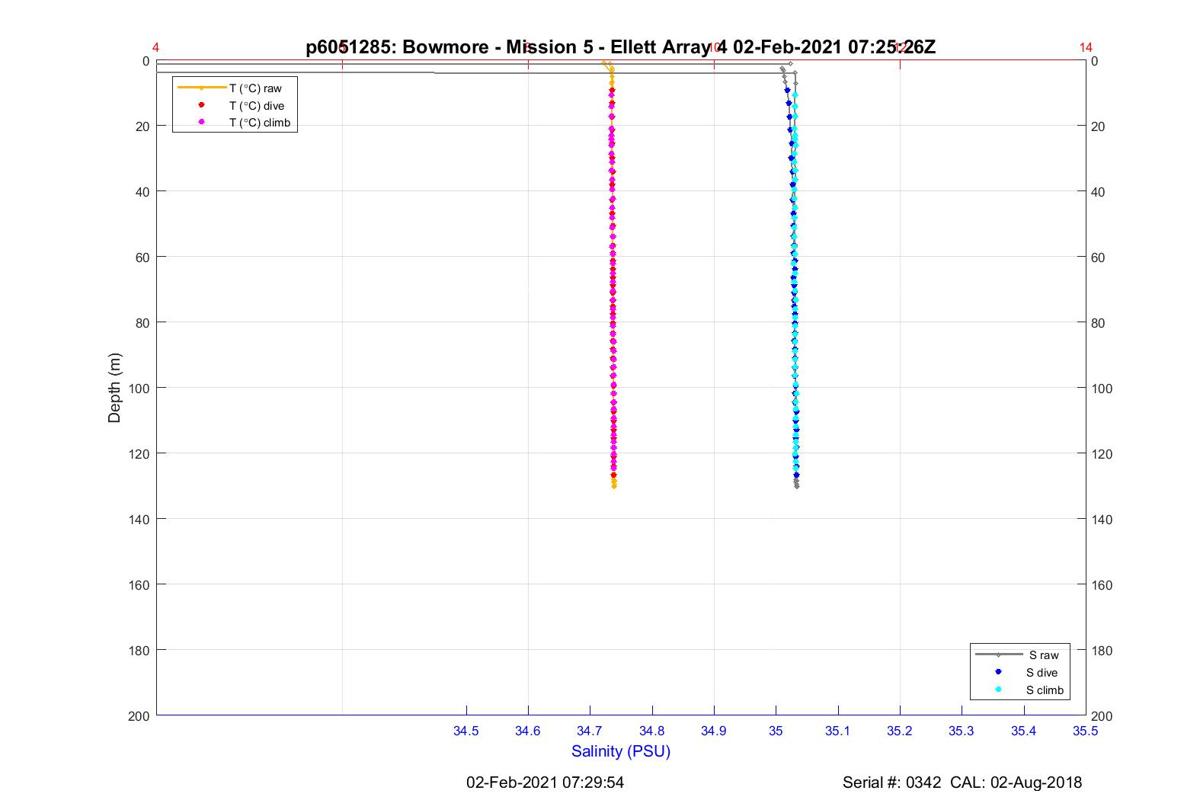Viewport: 1200px width, 804px height.
Task: Click the orange line sample beside 'T (°C) raw'
Action: [201, 88]
